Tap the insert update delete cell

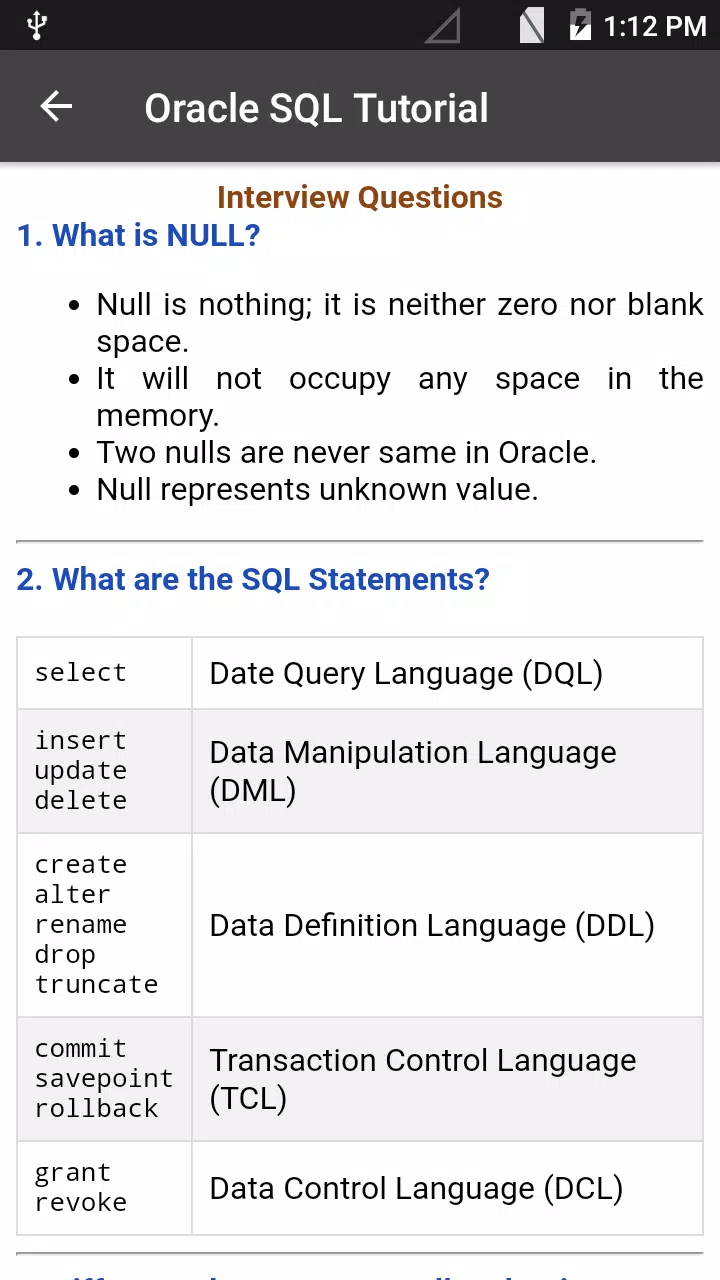pos(104,771)
